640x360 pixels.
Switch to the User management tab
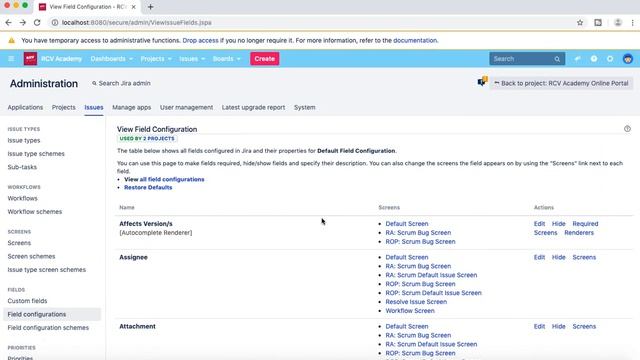pos(187,107)
